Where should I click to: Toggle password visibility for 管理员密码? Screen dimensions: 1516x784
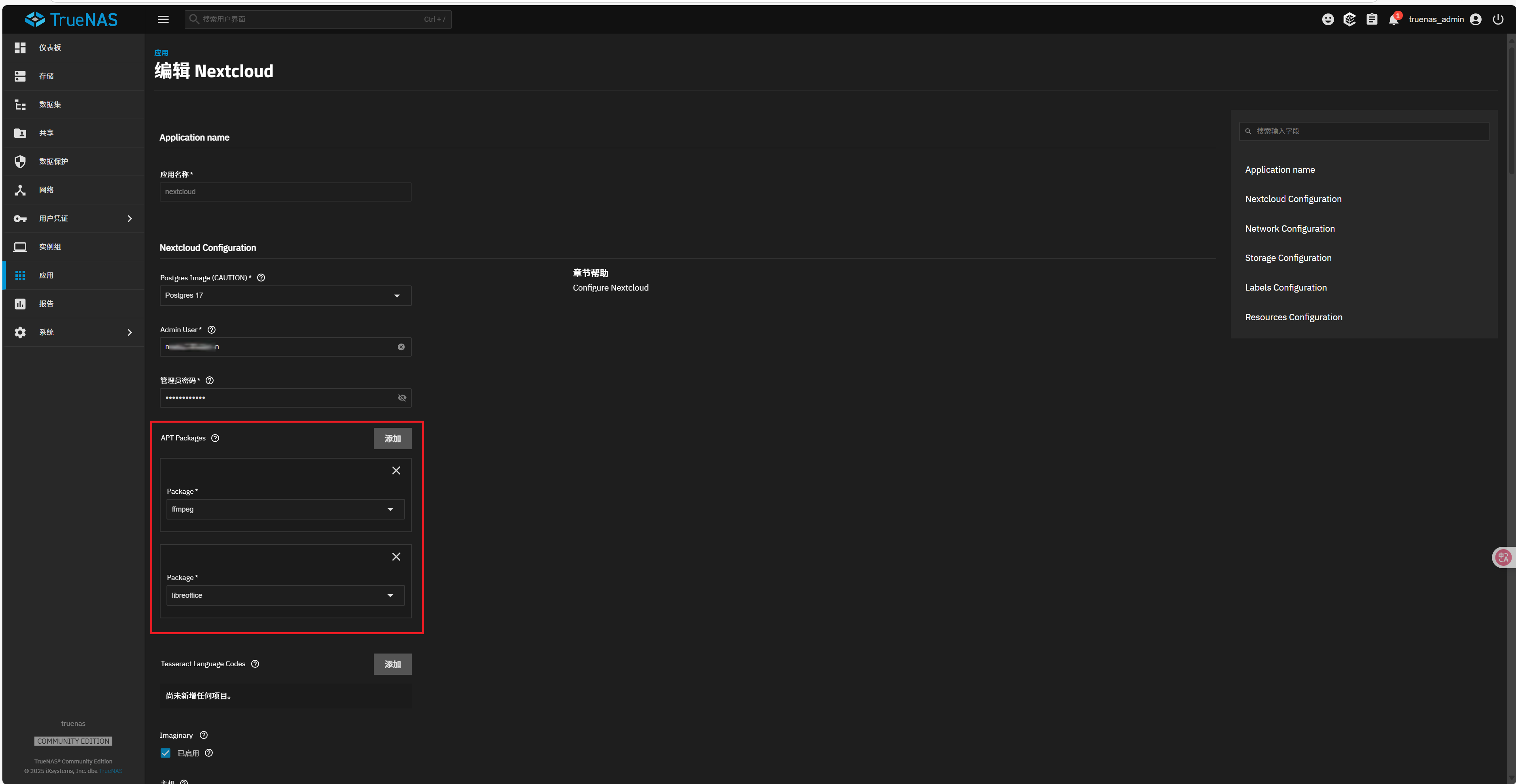click(x=402, y=398)
